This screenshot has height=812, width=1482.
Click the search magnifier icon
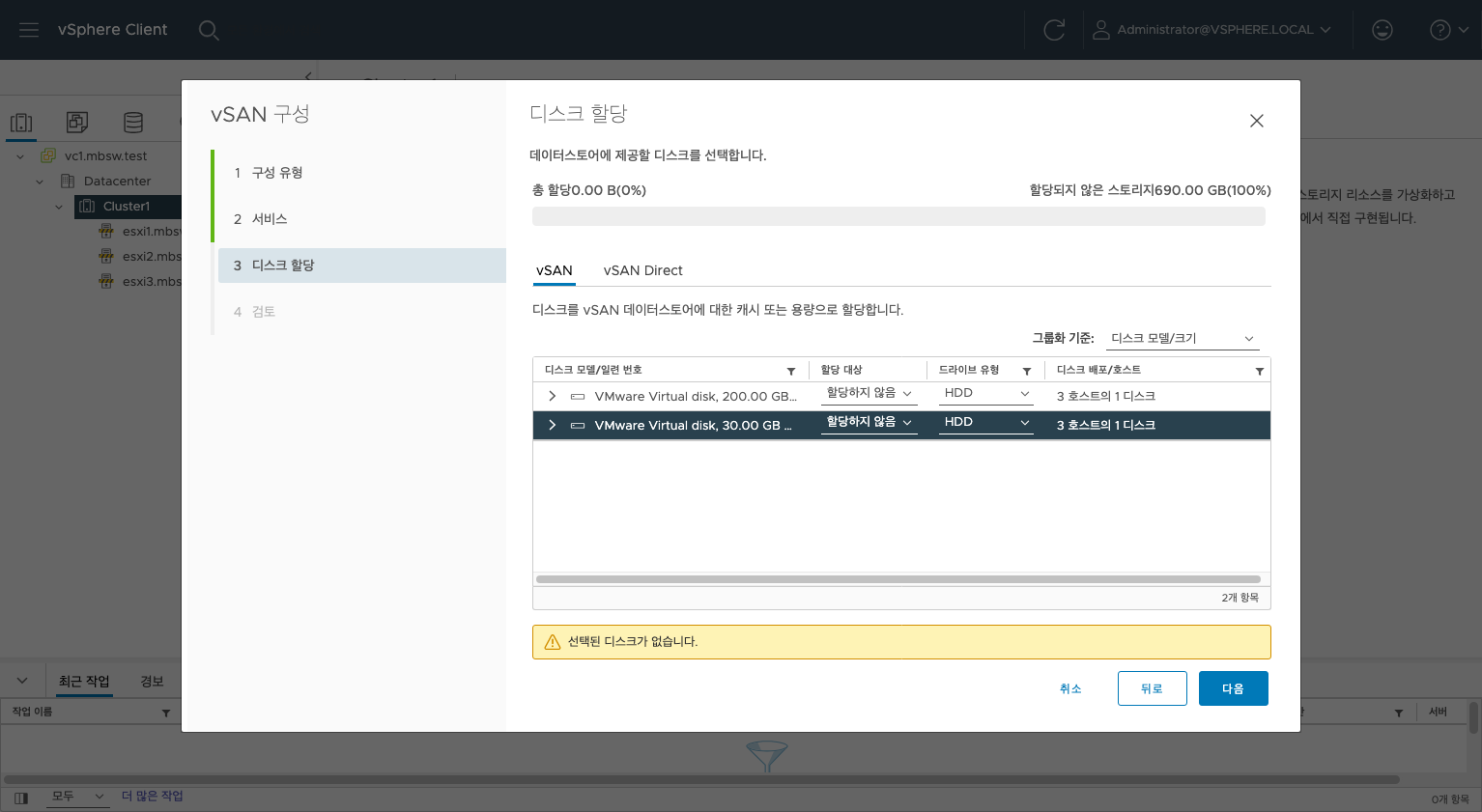pyautogui.click(x=209, y=30)
